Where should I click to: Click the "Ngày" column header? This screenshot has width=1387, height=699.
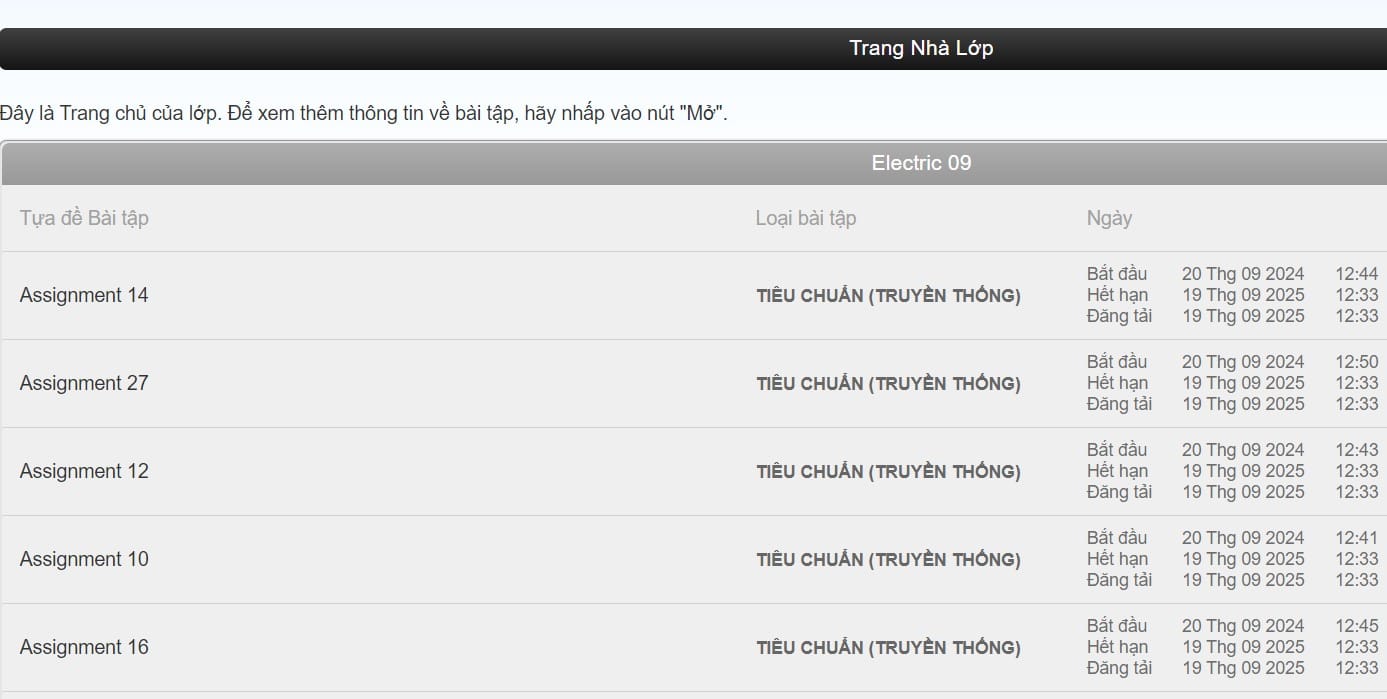click(1109, 218)
